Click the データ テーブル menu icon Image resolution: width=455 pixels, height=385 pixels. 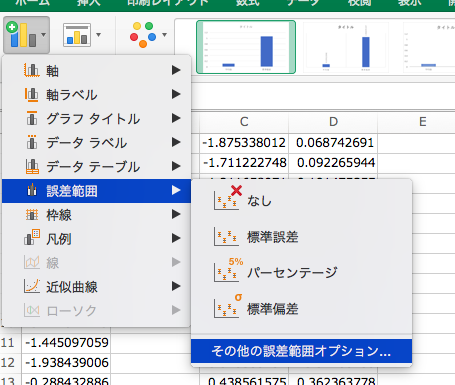[x=32, y=167]
